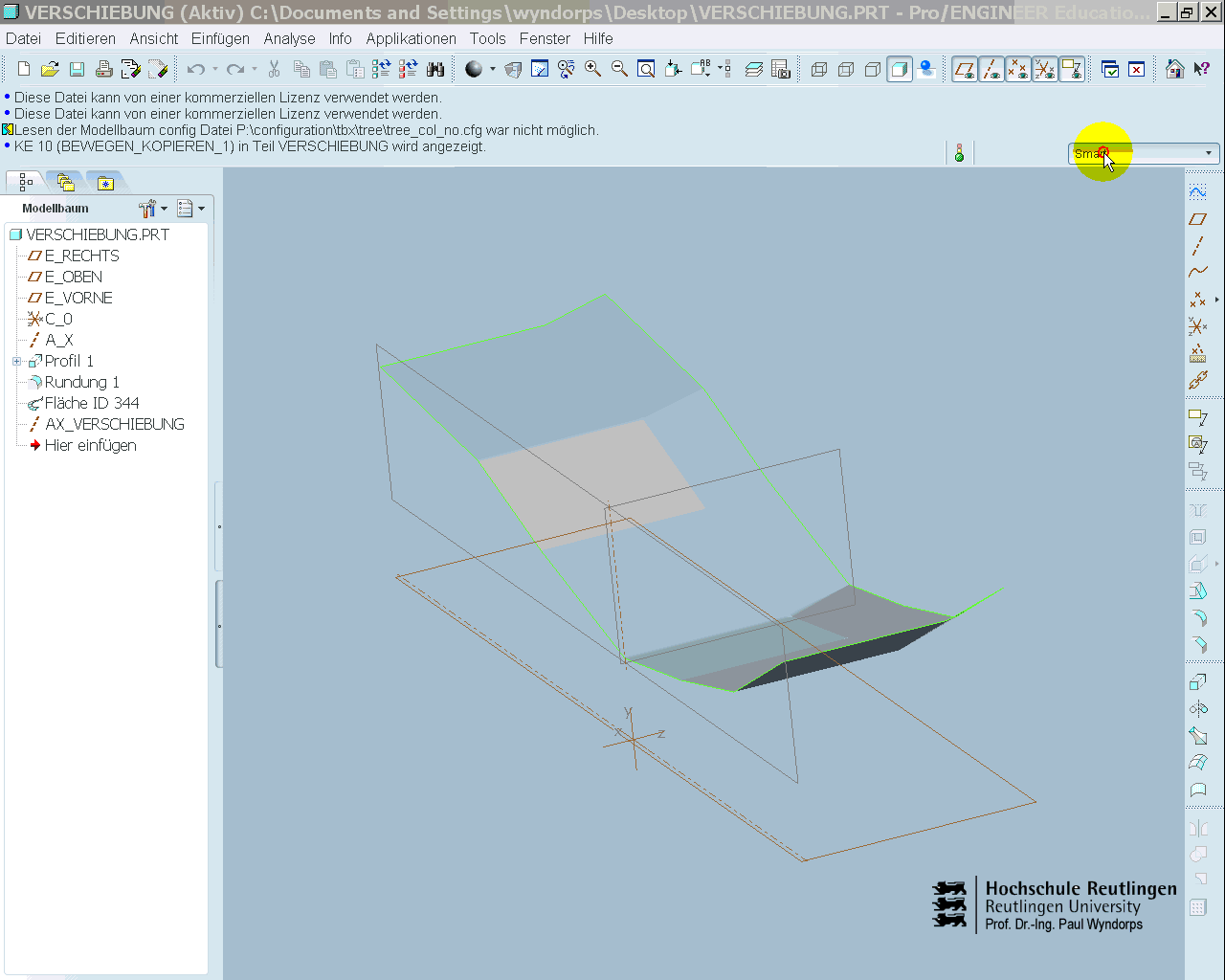Toggle coordinate systems display

click(1045, 69)
